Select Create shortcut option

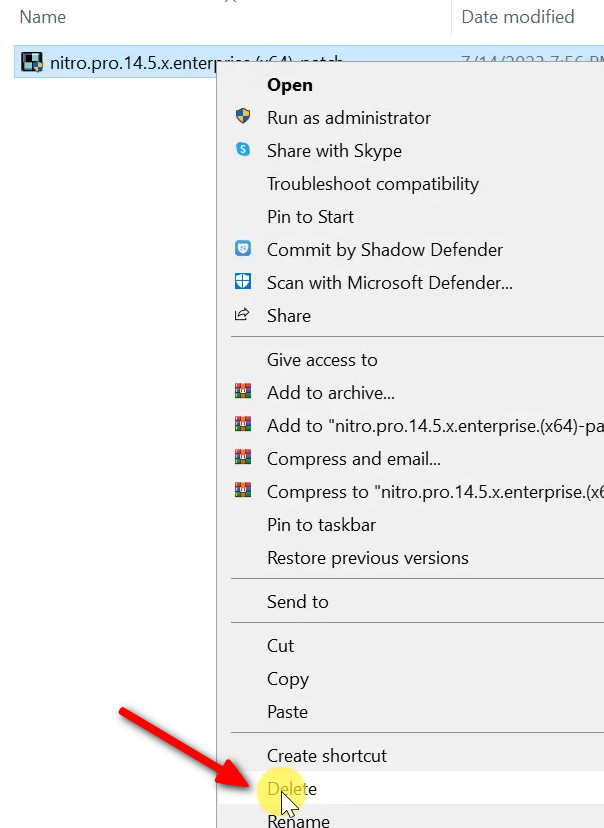pyautogui.click(x=326, y=756)
